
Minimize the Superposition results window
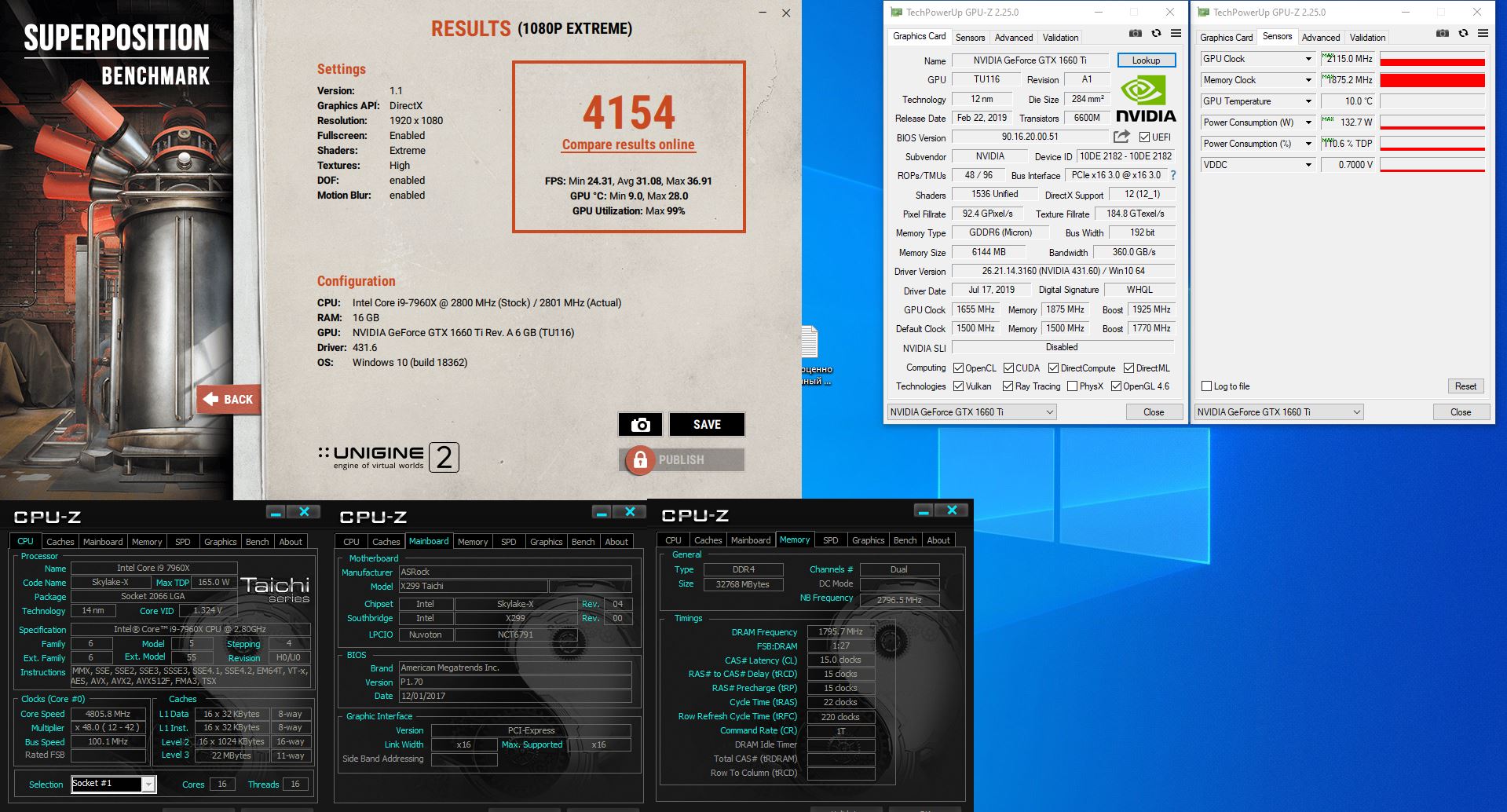click(762, 13)
